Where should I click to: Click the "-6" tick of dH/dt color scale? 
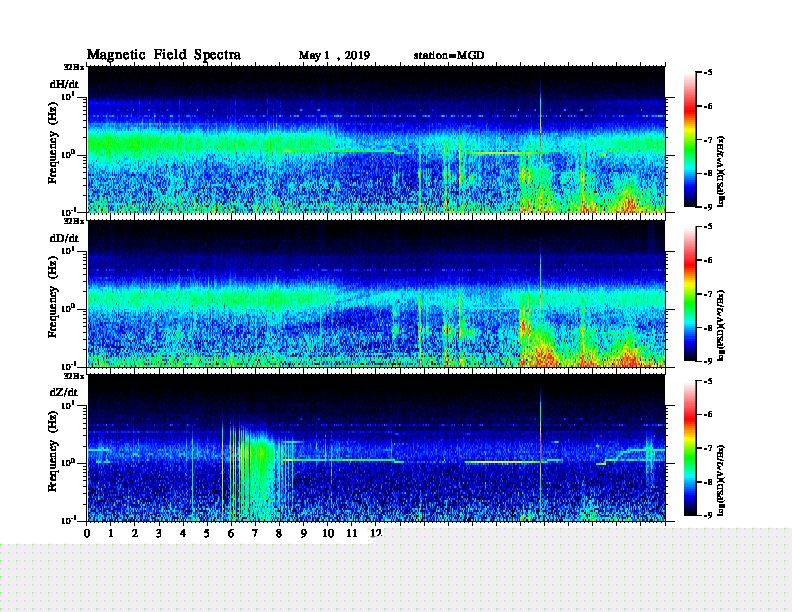pos(708,106)
